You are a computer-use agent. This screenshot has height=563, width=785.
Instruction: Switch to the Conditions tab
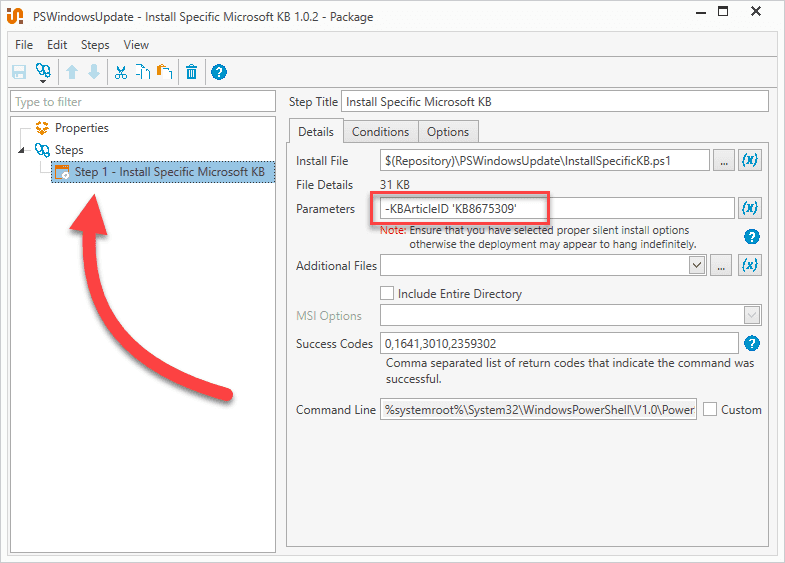pyautogui.click(x=380, y=132)
